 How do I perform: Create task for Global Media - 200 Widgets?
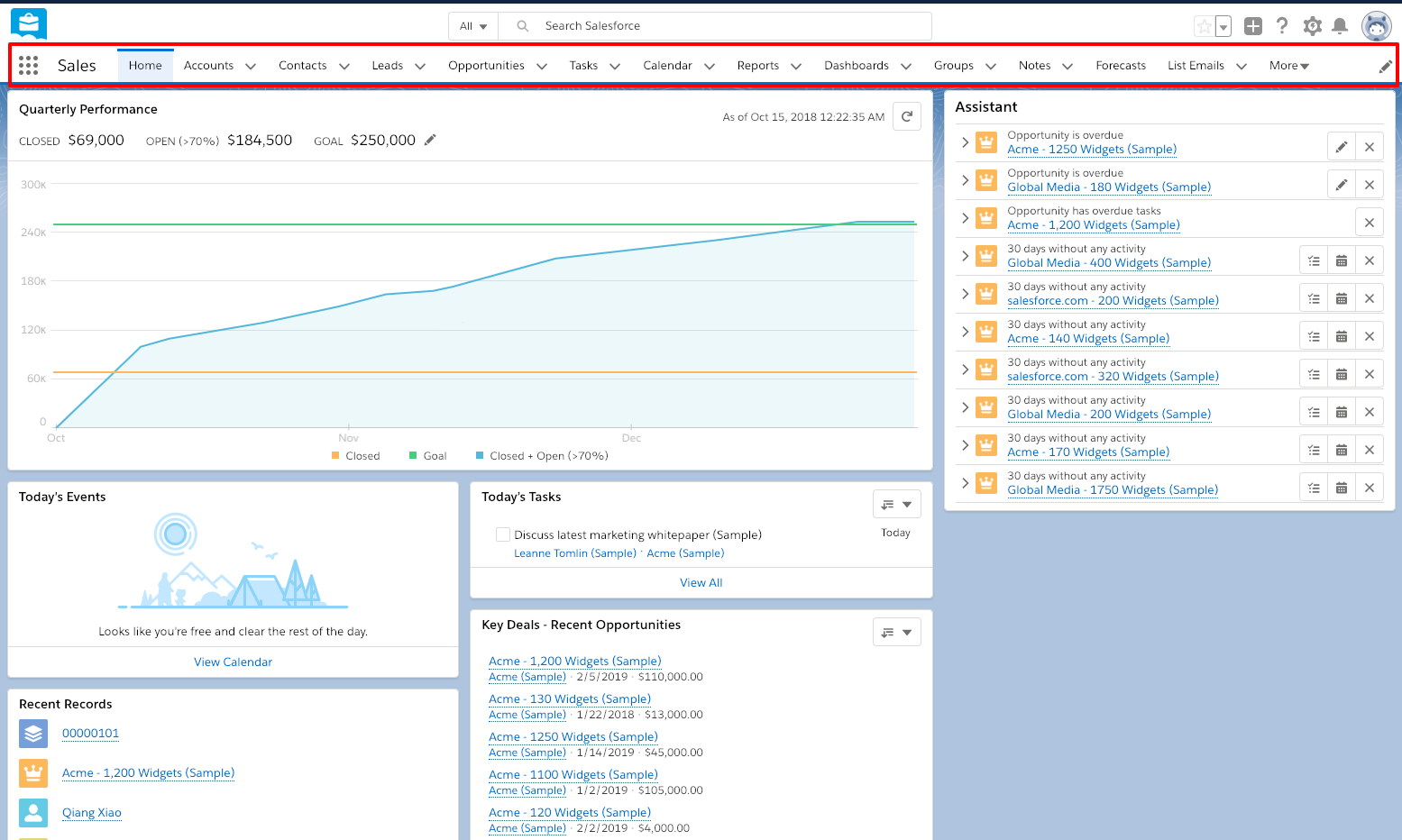1314,412
